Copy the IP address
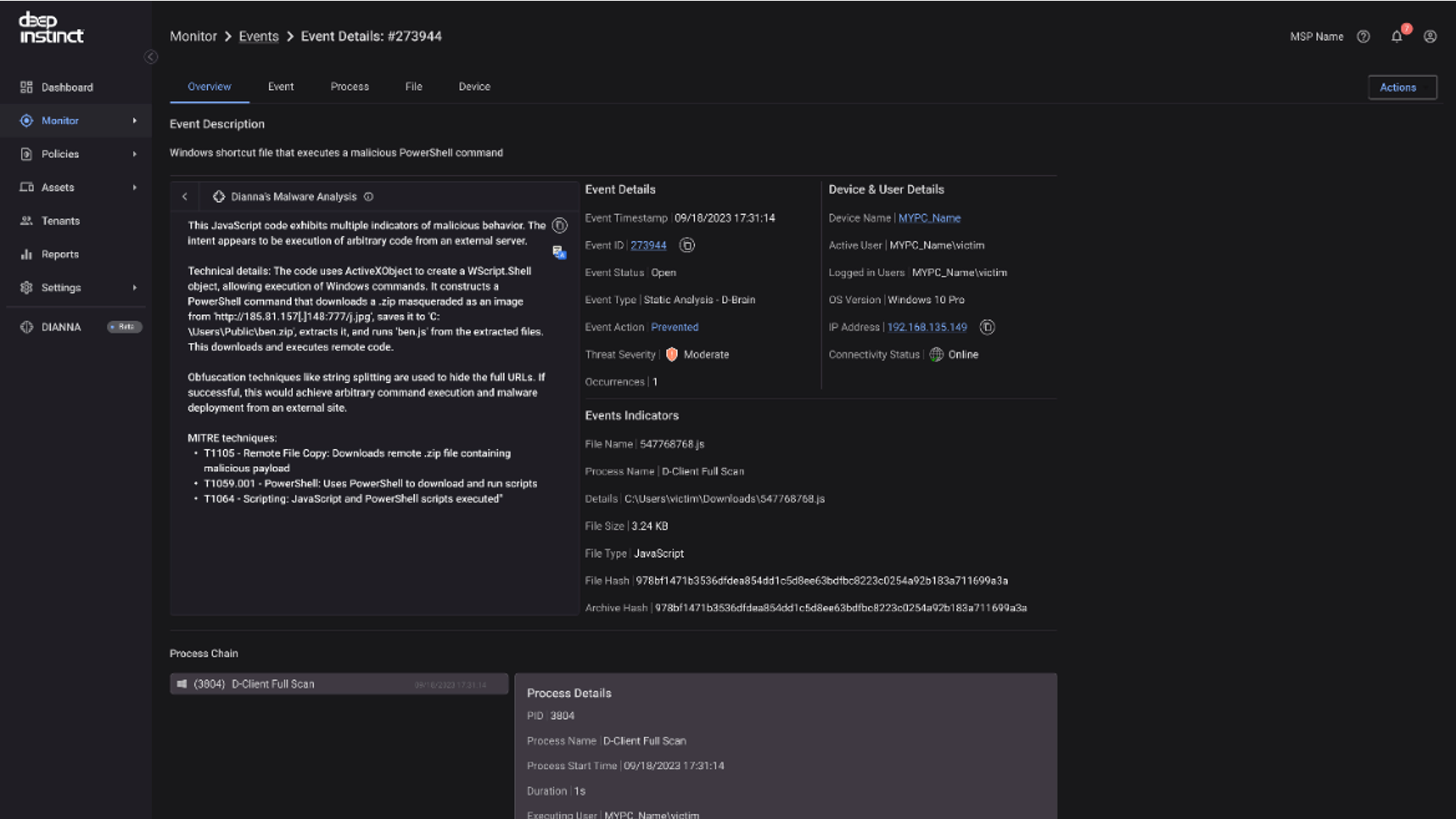Image resolution: width=1456 pixels, height=819 pixels. [x=987, y=327]
